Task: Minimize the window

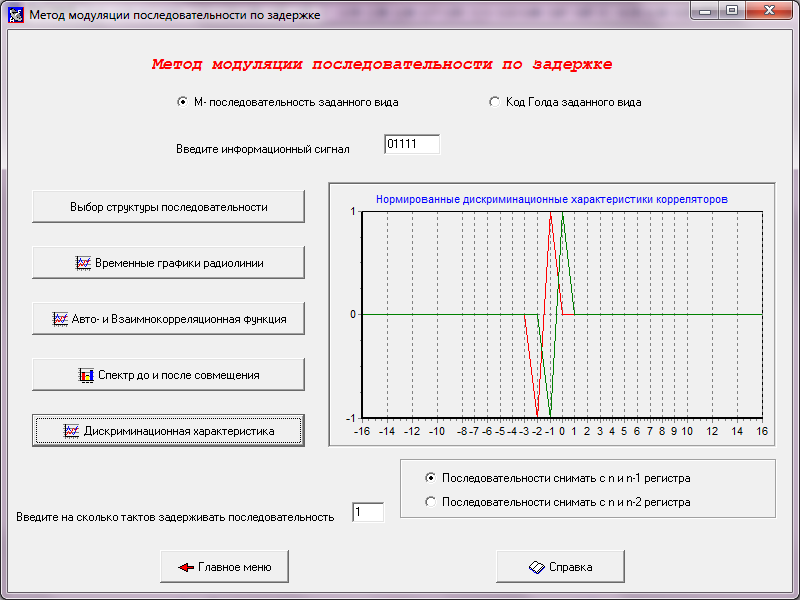Action: coord(705,11)
